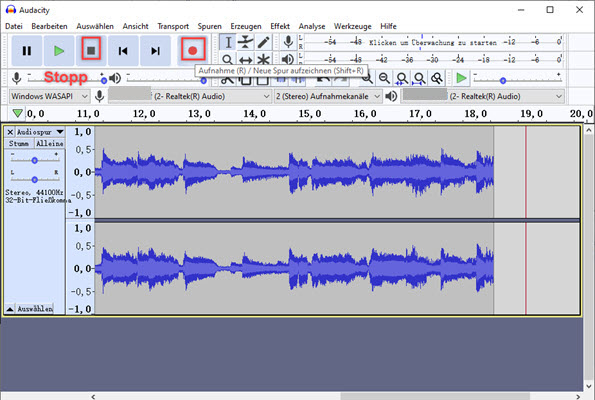Select the Time Shift tool
This screenshot has height=400, width=595.
[246, 59]
